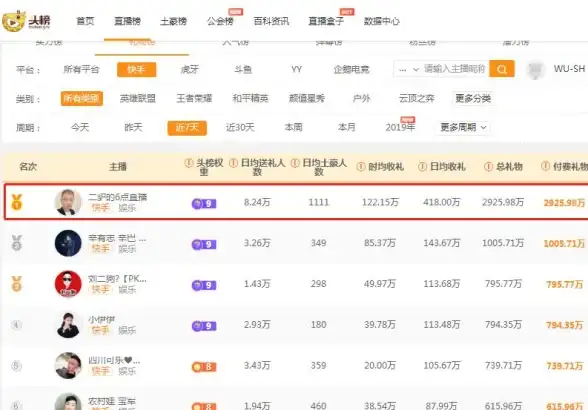Click the silver medal rank 2 icon

point(17,243)
